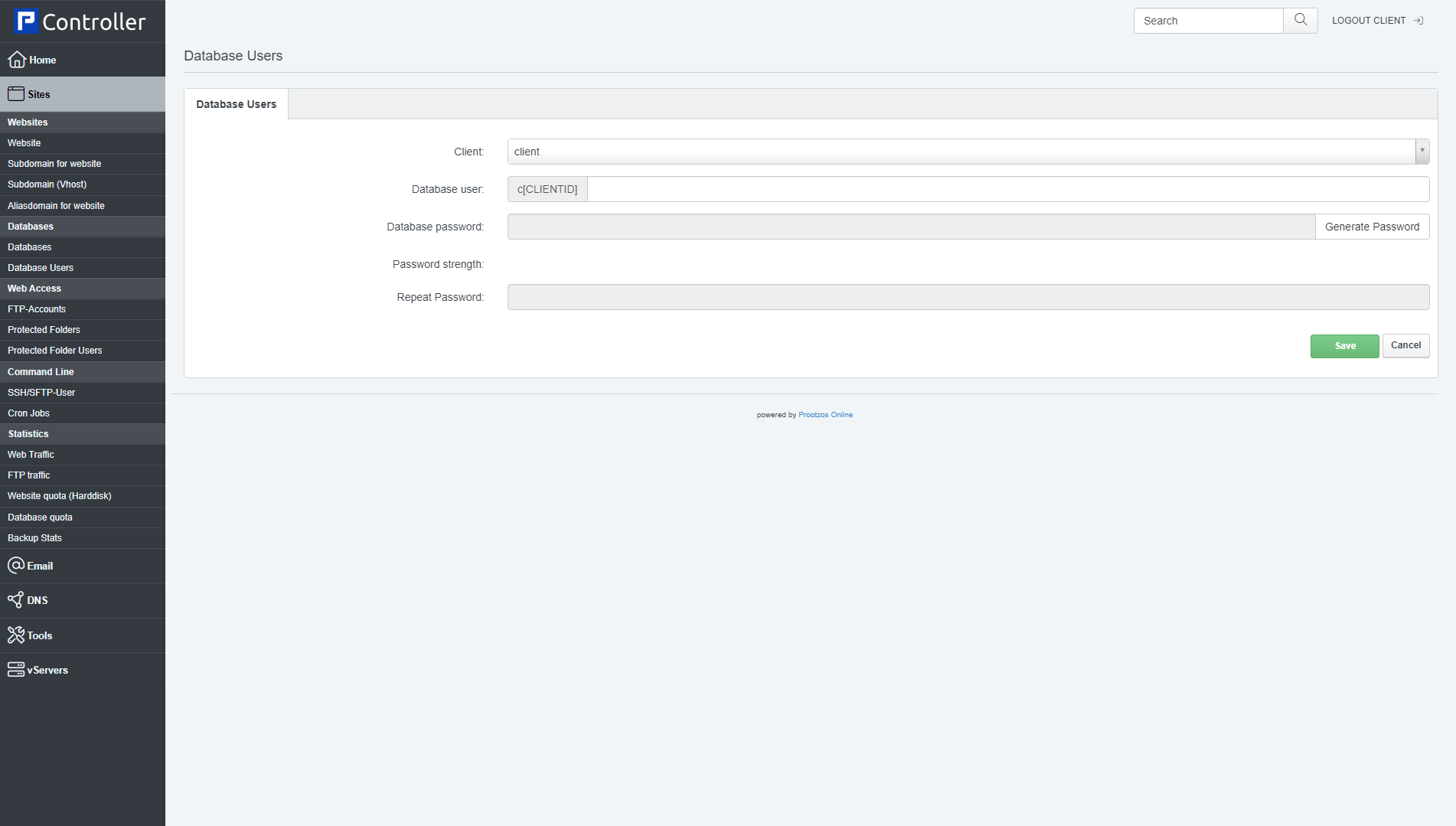Click the Controller logo icon
Viewport: 1456px width, 826px height.
click(28, 19)
